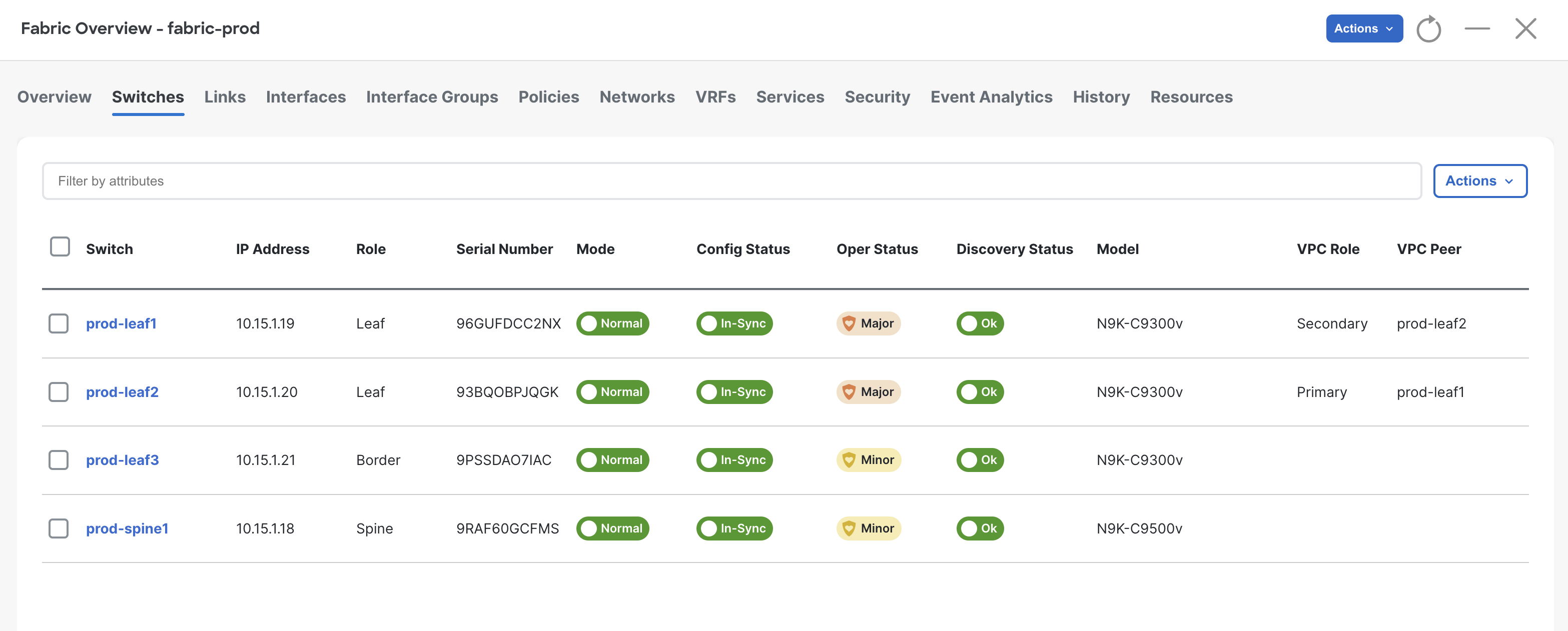
Task: Click Major oper status shield for prod-leaf1
Action: click(849, 323)
